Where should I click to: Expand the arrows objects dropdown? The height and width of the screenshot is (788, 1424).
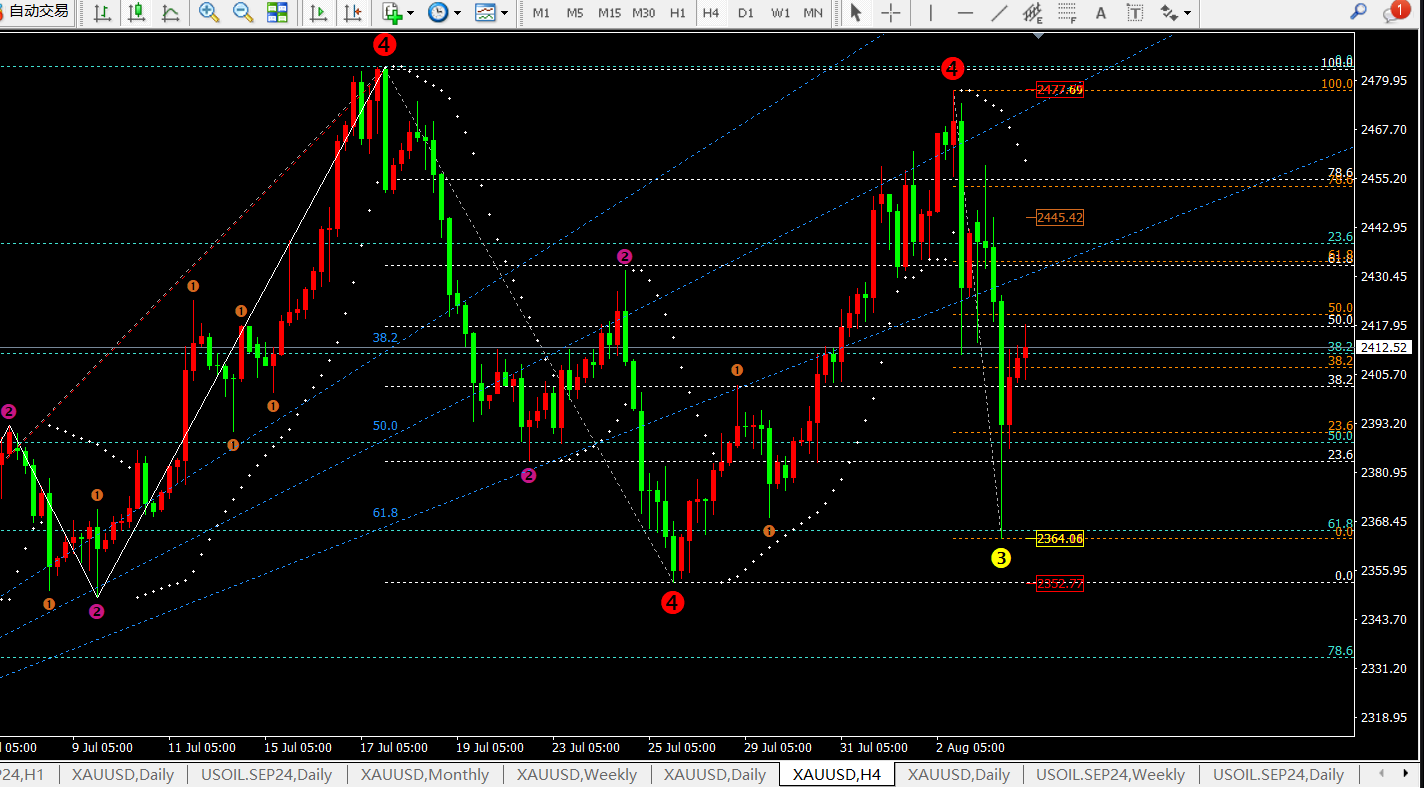[1187, 13]
